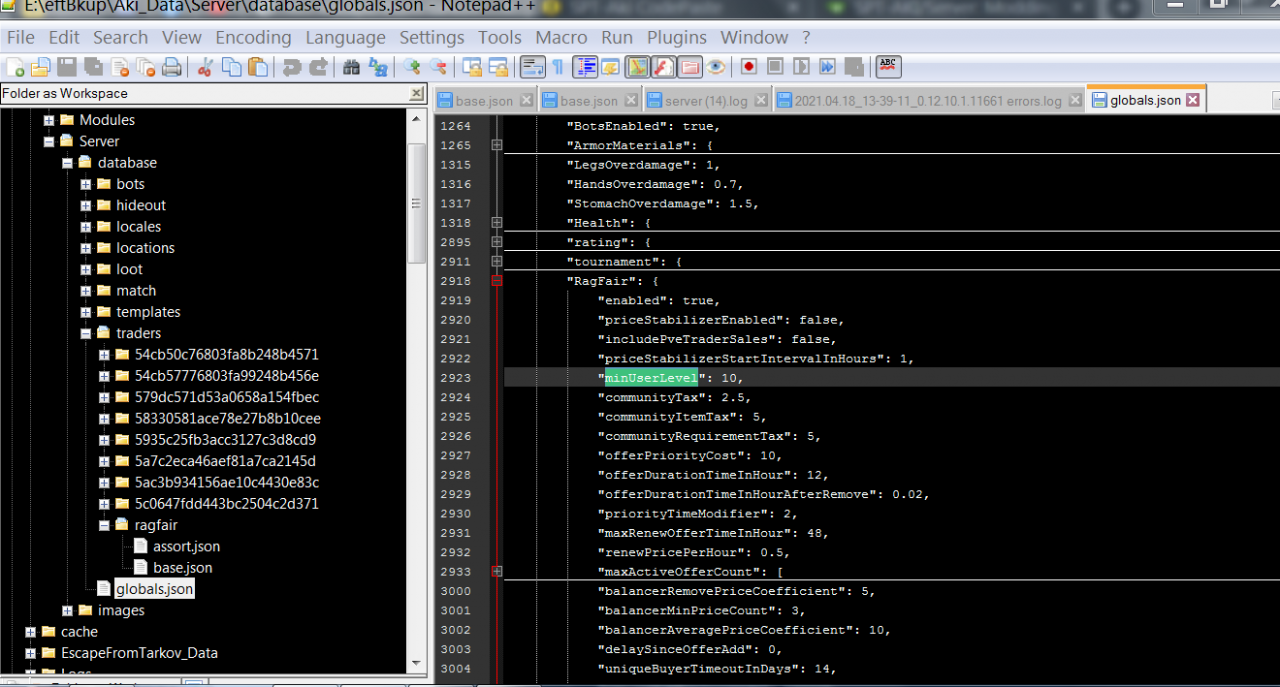Collapse the "RagFair" code block

pyautogui.click(x=496, y=281)
